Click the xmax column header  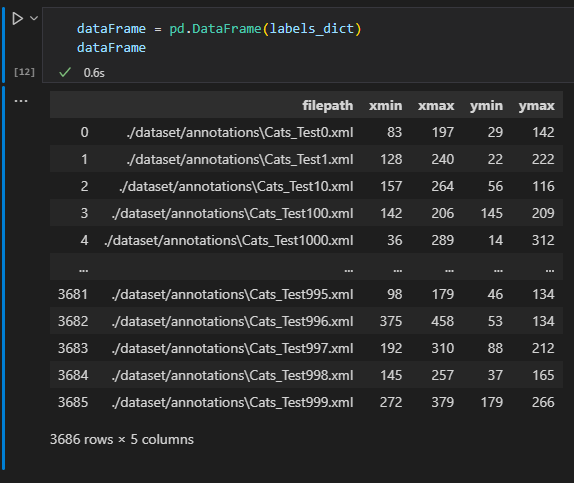[436, 105]
